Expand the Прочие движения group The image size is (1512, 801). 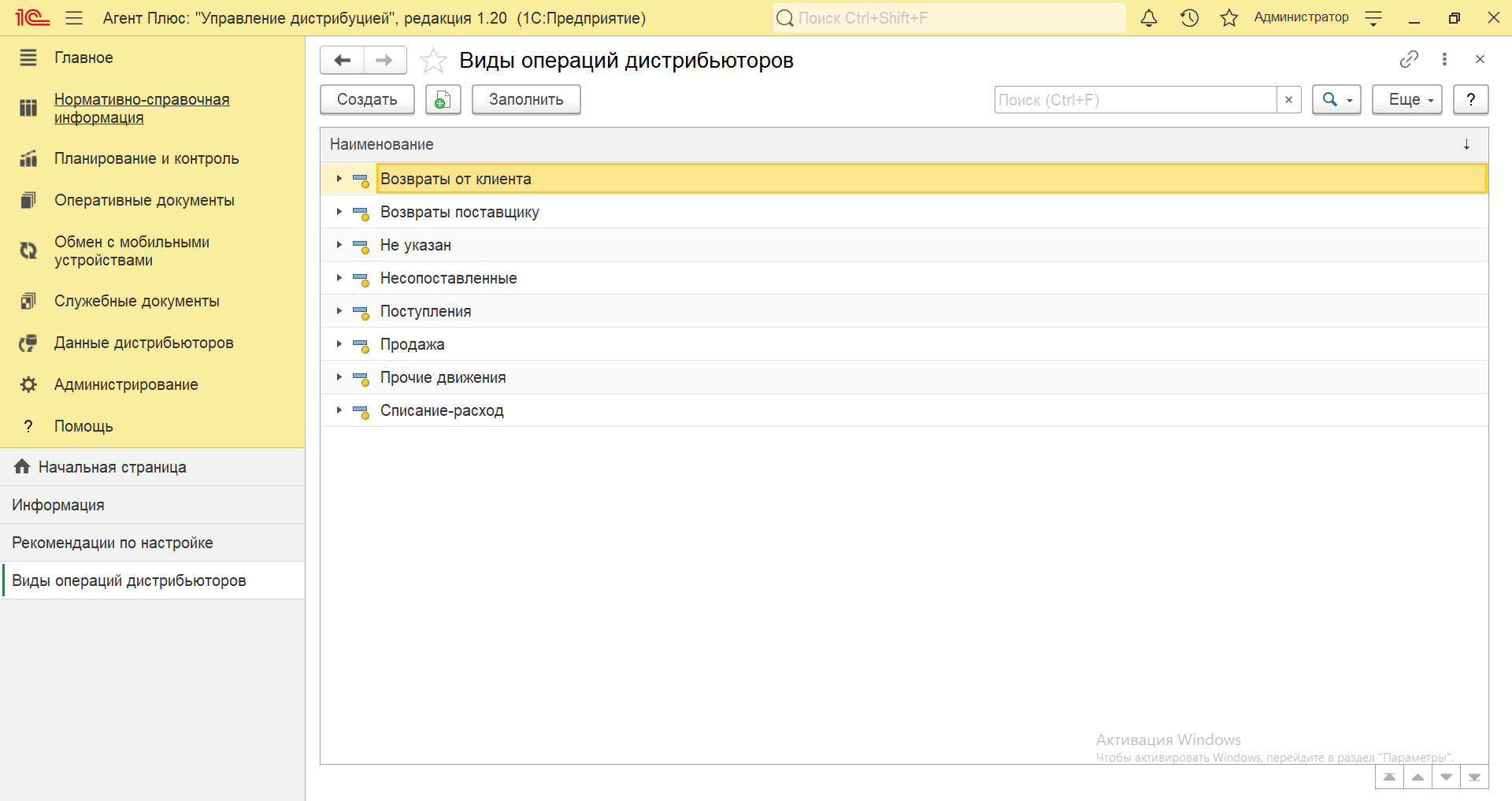339,377
